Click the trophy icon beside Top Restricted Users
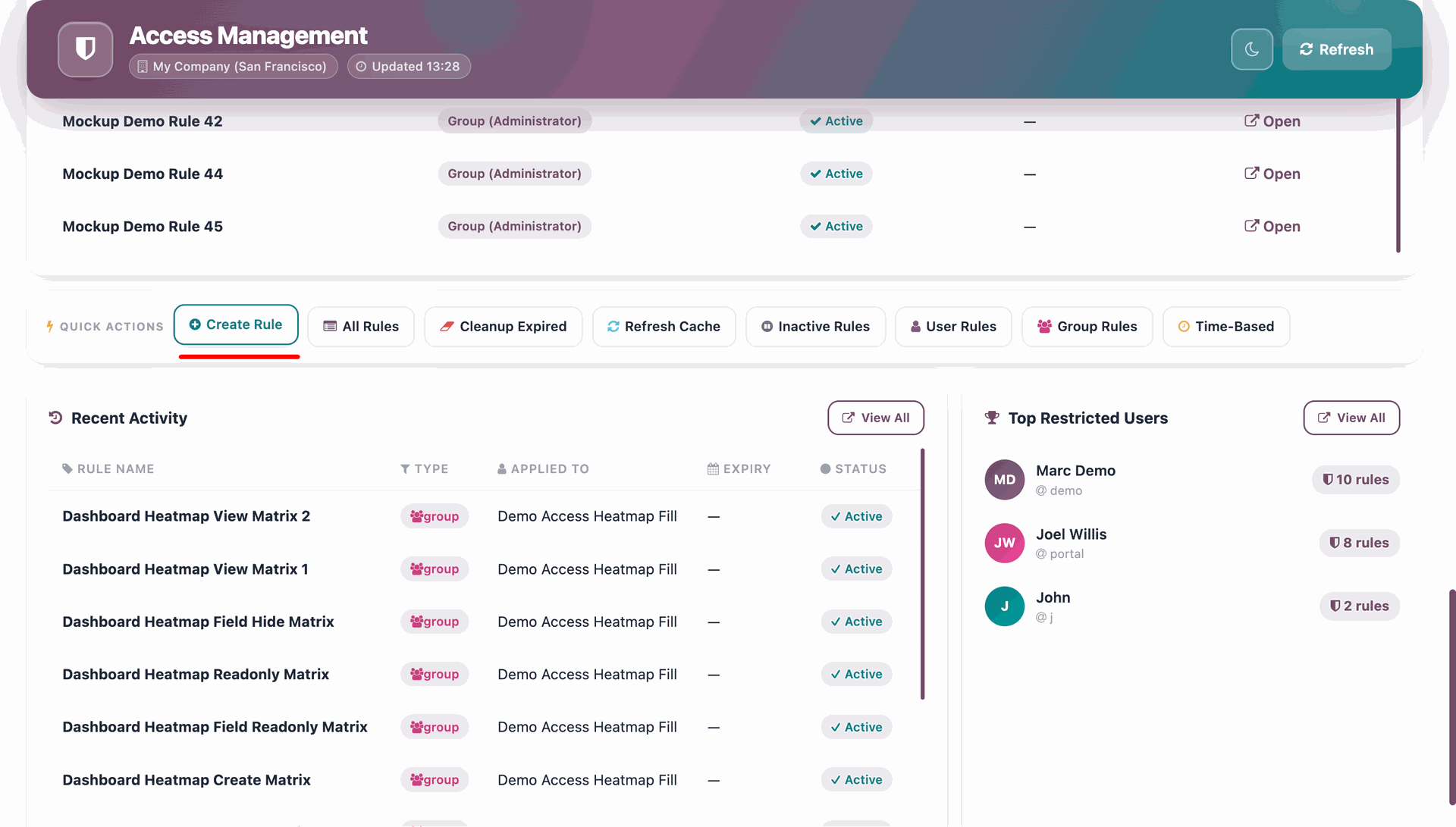The width and height of the screenshot is (1456, 827). [x=992, y=418]
